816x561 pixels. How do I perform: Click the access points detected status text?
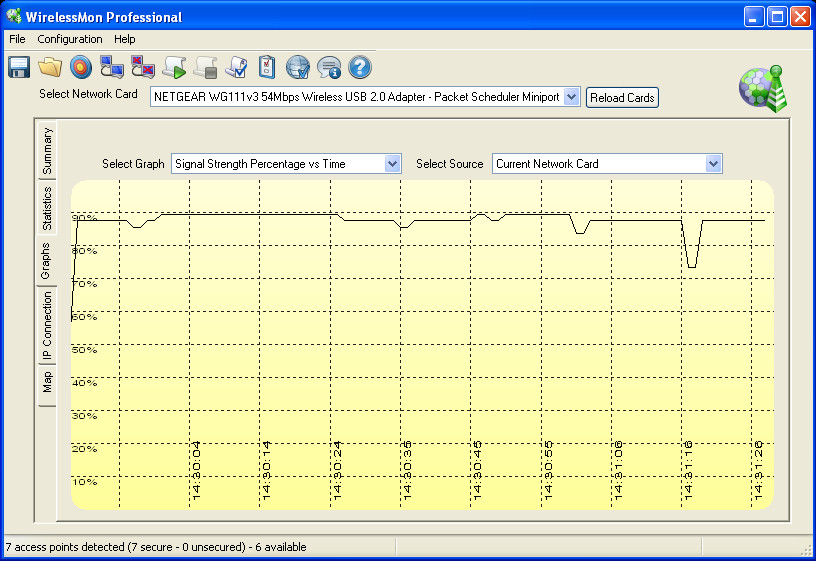(156, 547)
